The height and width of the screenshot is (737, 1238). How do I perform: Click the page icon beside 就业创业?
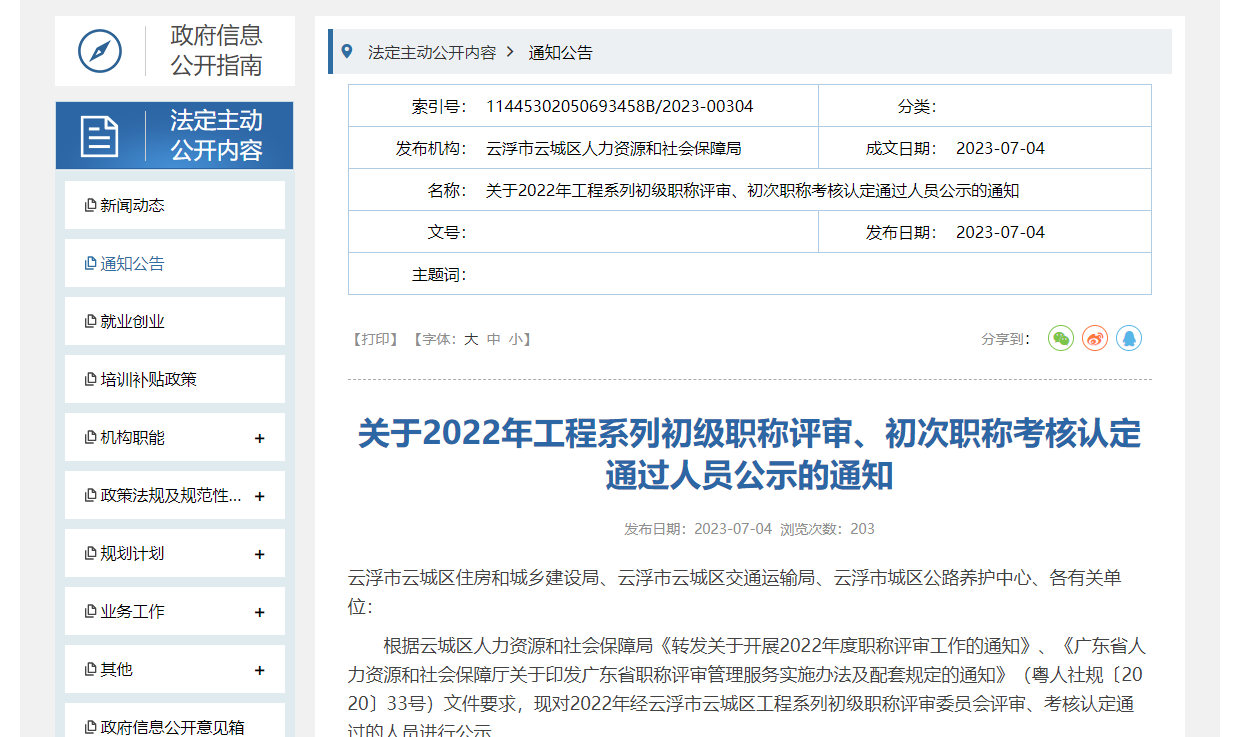pos(91,322)
